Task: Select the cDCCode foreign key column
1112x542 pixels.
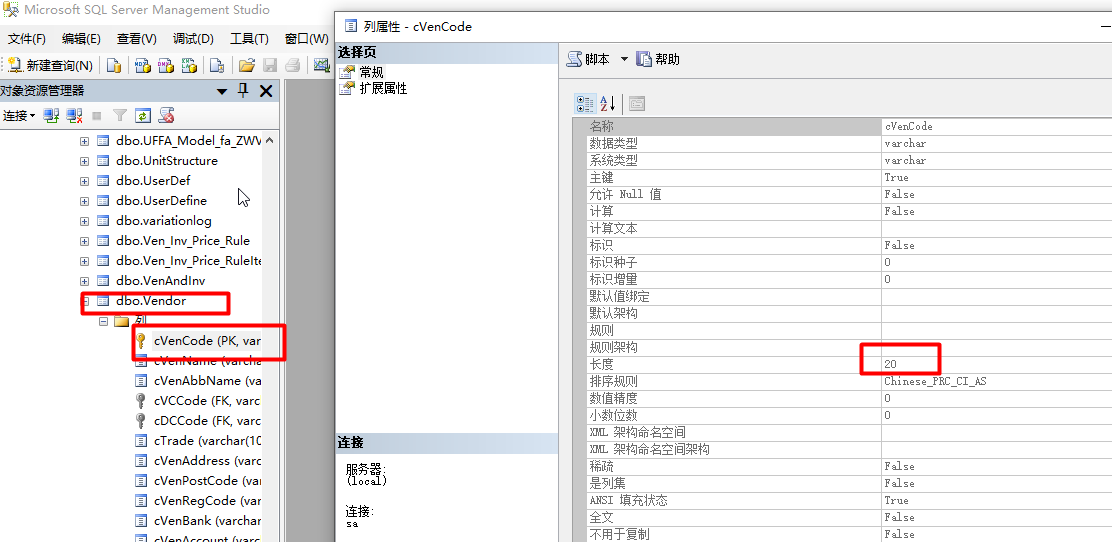Action: (207, 421)
